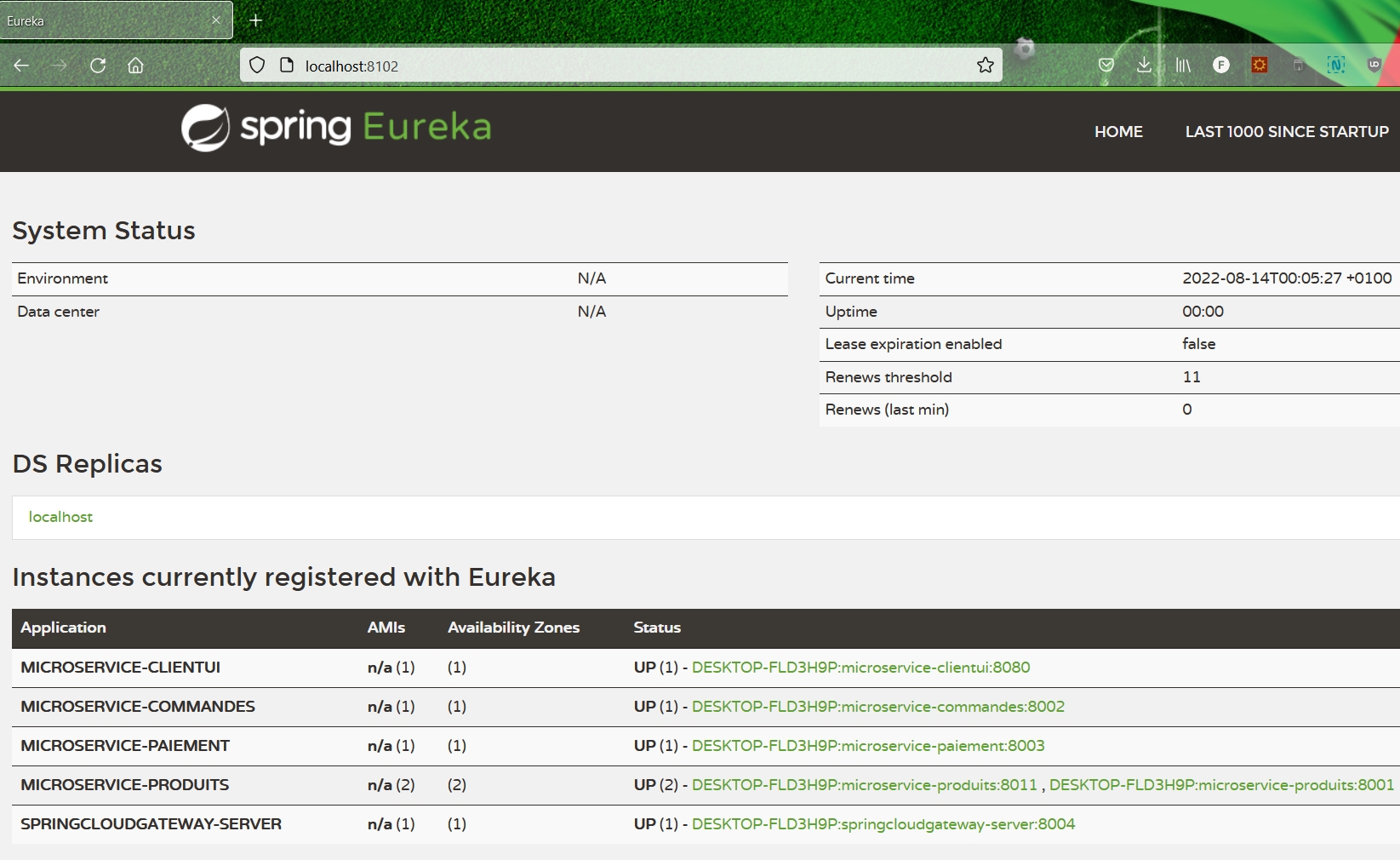1400x860 pixels.
Task: Click the Status column header
Action: 657,628
